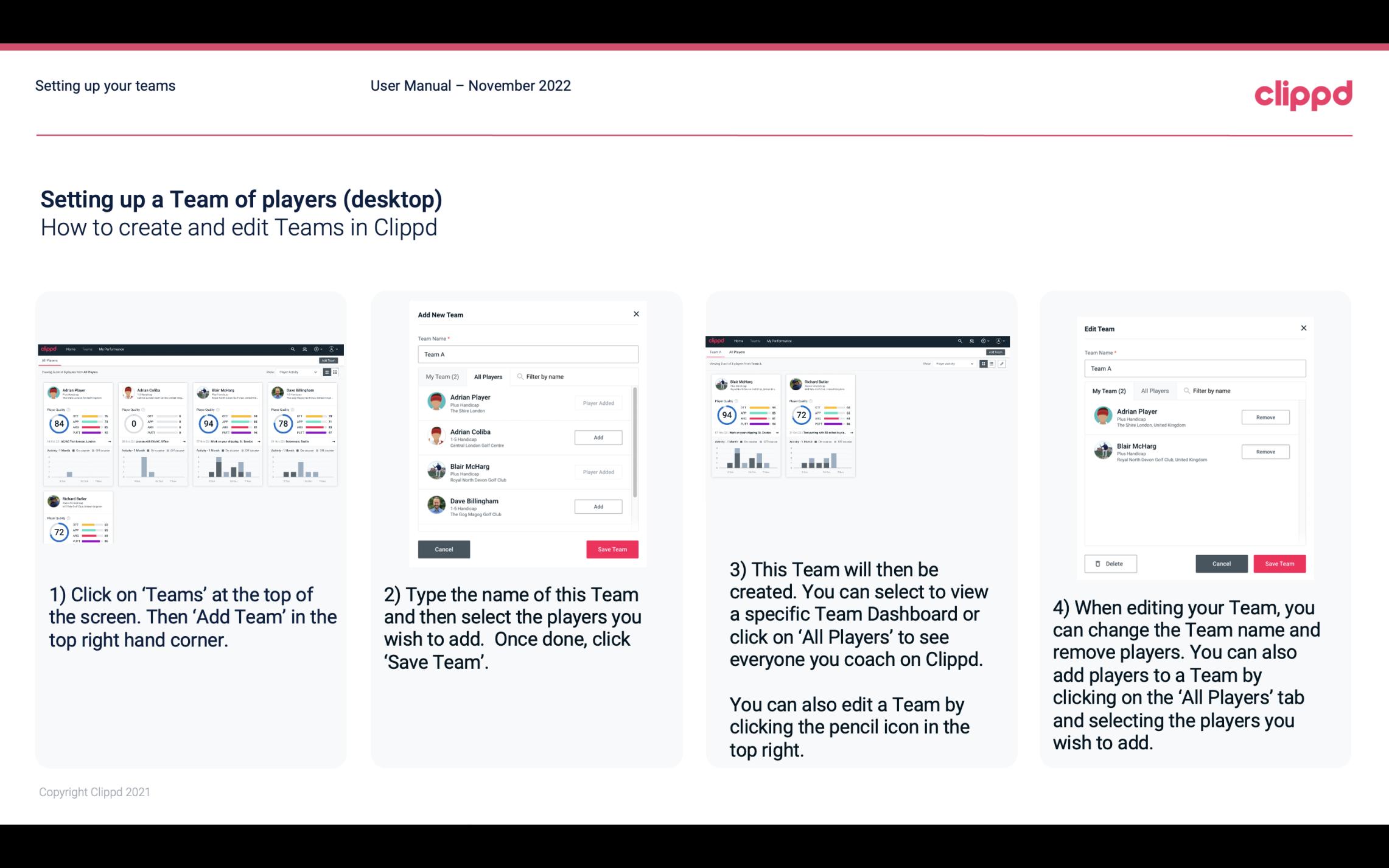Click Remove button next to Adrian Player
Image resolution: width=1389 pixels, height=868 pixels.
click(x=1264, y=417)
